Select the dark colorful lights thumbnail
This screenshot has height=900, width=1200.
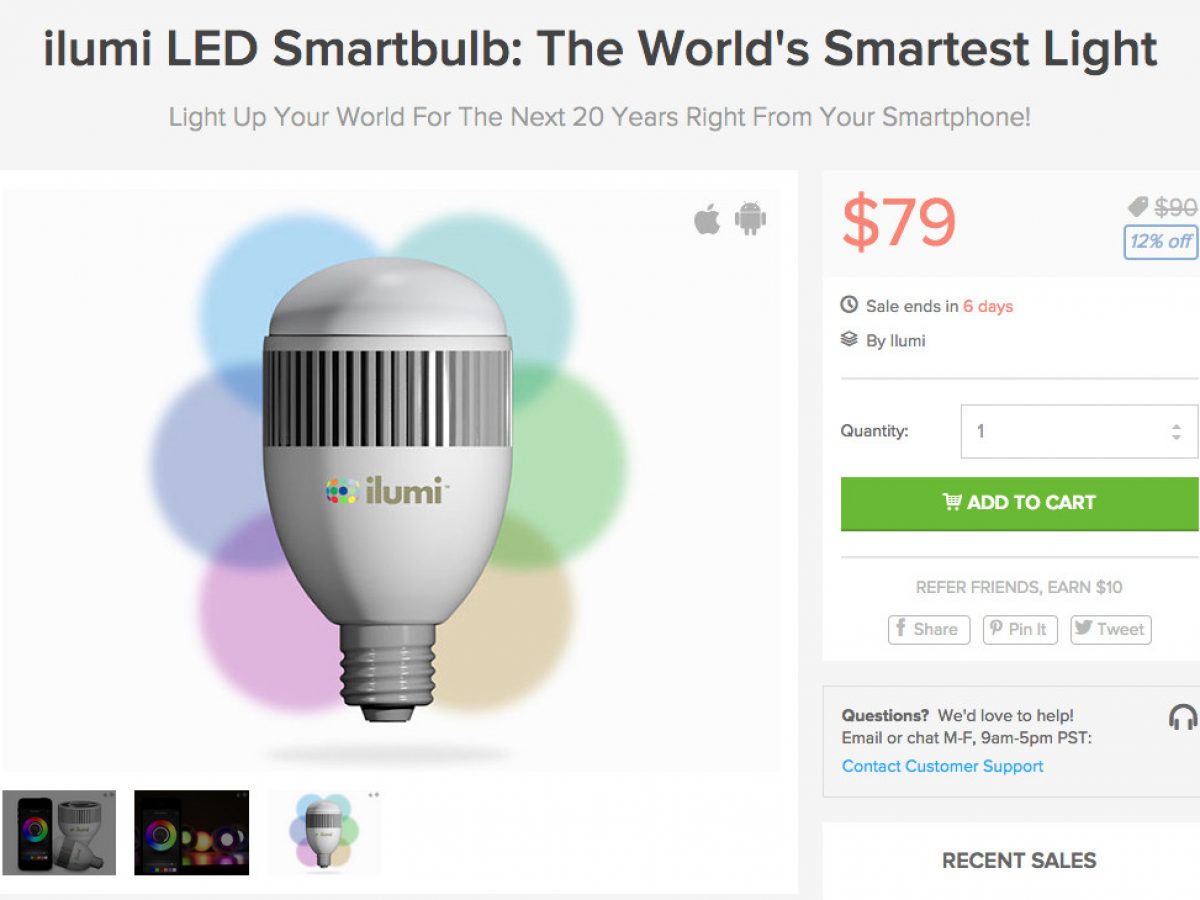[191, 832]
